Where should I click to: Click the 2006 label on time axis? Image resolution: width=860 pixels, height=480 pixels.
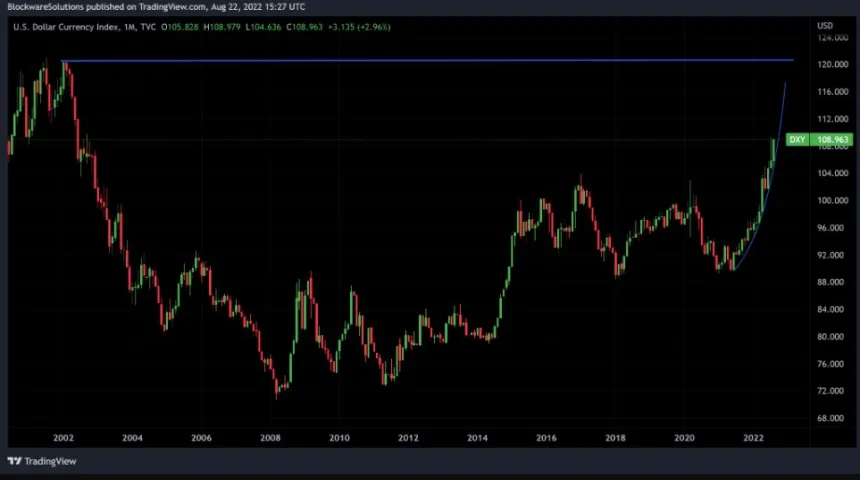tap(201, 438)
